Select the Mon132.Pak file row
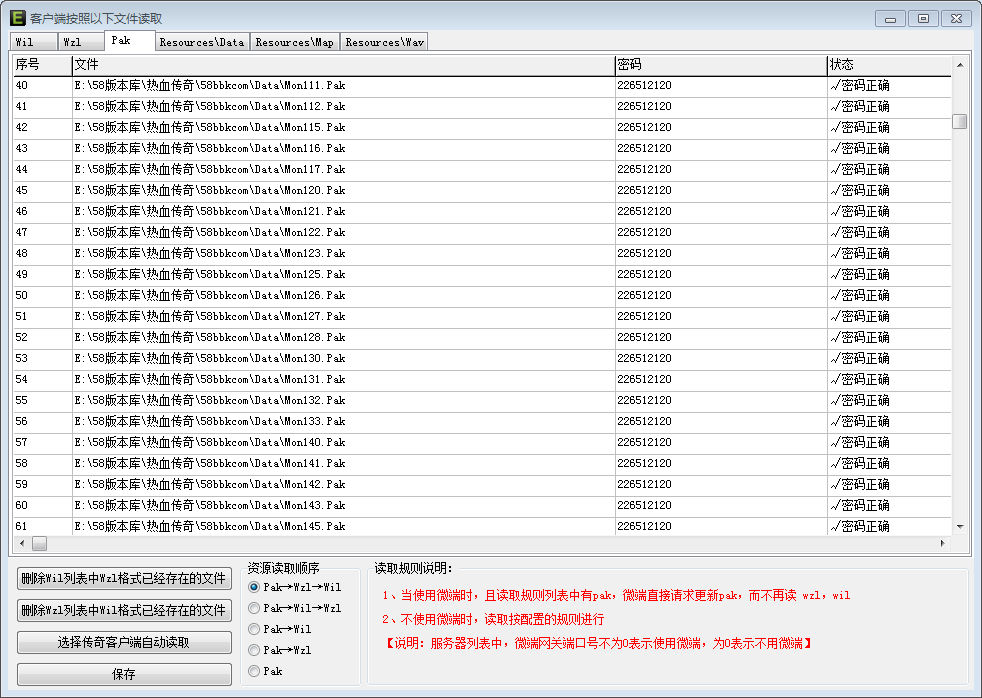This screenshot has height=698, width=982. pyautogui.click(x=482, y=401)
